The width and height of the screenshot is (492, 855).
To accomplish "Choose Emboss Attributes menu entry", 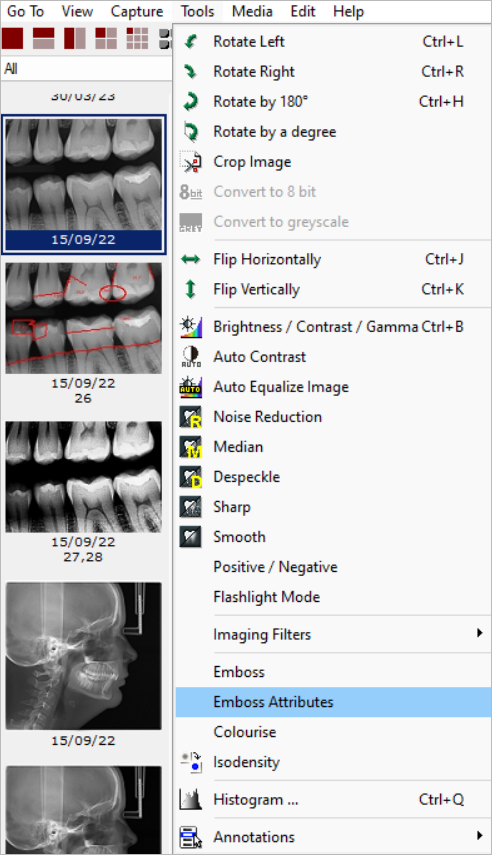I will pyautogui.click(x=333, y=702).
